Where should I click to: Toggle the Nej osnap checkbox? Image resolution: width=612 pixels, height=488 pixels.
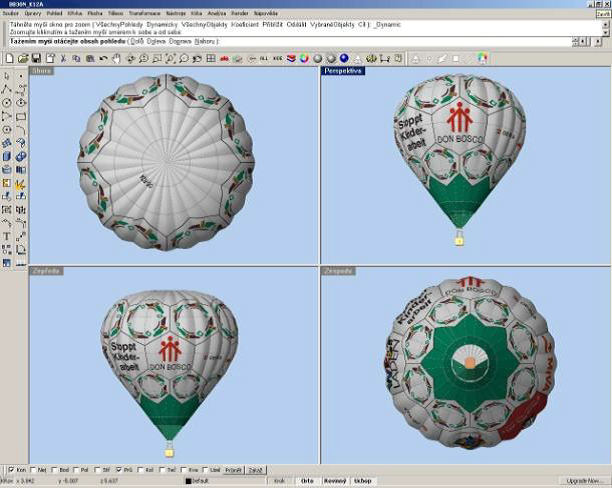point(33,470)
